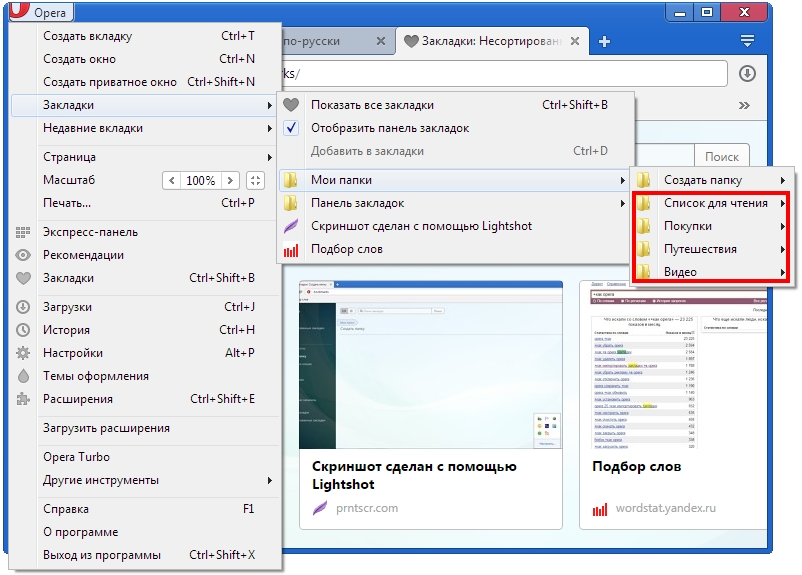Expand Недавние вкладки submenu
802x575 pixels.
pyautogui.click(x=146, y=128)
